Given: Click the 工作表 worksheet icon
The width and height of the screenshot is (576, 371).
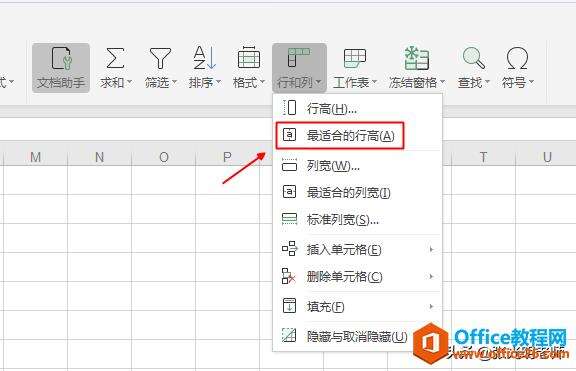Looking at the screenshot, I should (x=354, y=58).
